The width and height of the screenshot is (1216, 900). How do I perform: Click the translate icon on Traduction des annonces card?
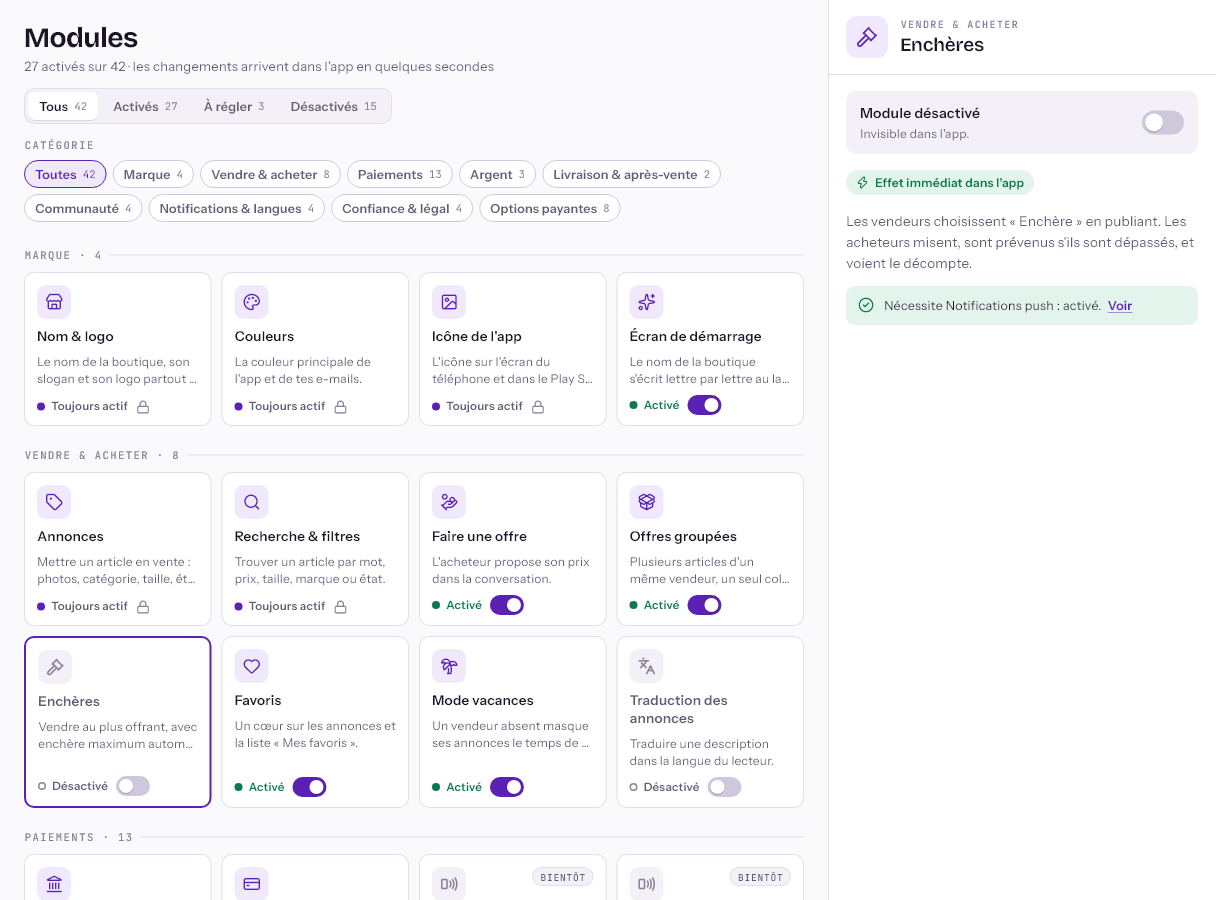647,666
